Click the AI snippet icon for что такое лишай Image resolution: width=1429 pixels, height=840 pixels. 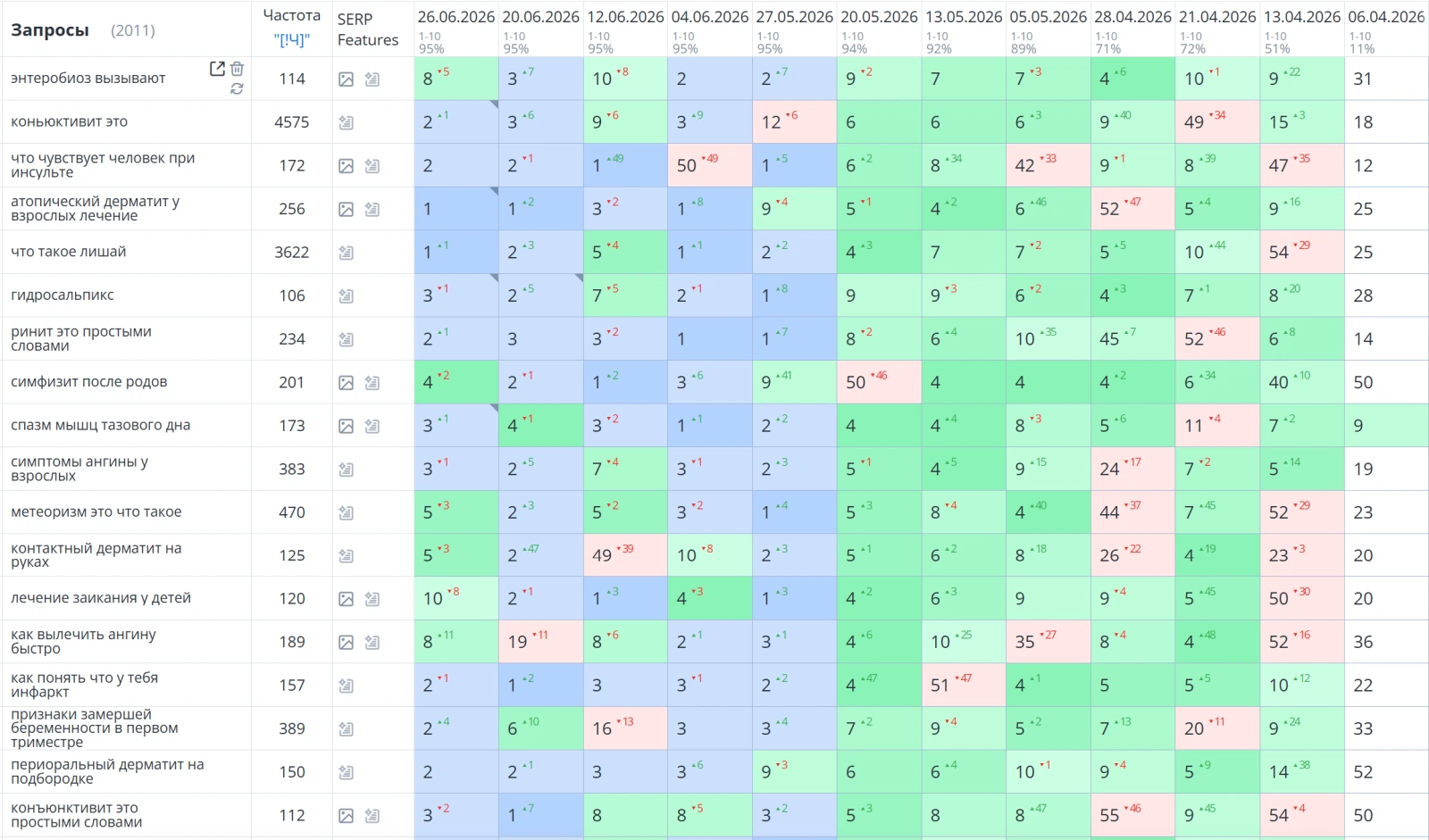coord(347,253)
